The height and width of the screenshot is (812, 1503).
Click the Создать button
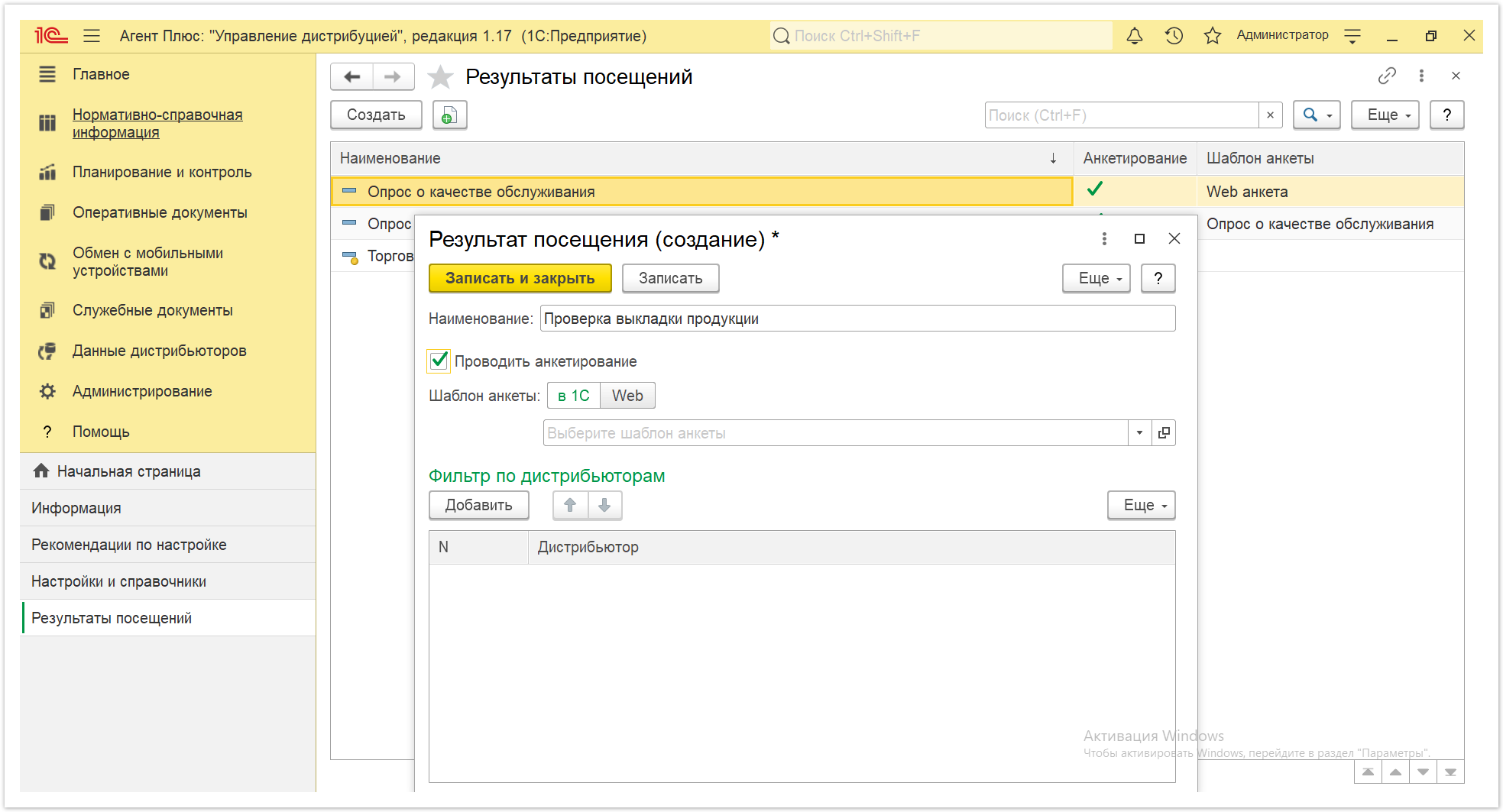click(x=376, y=115)
